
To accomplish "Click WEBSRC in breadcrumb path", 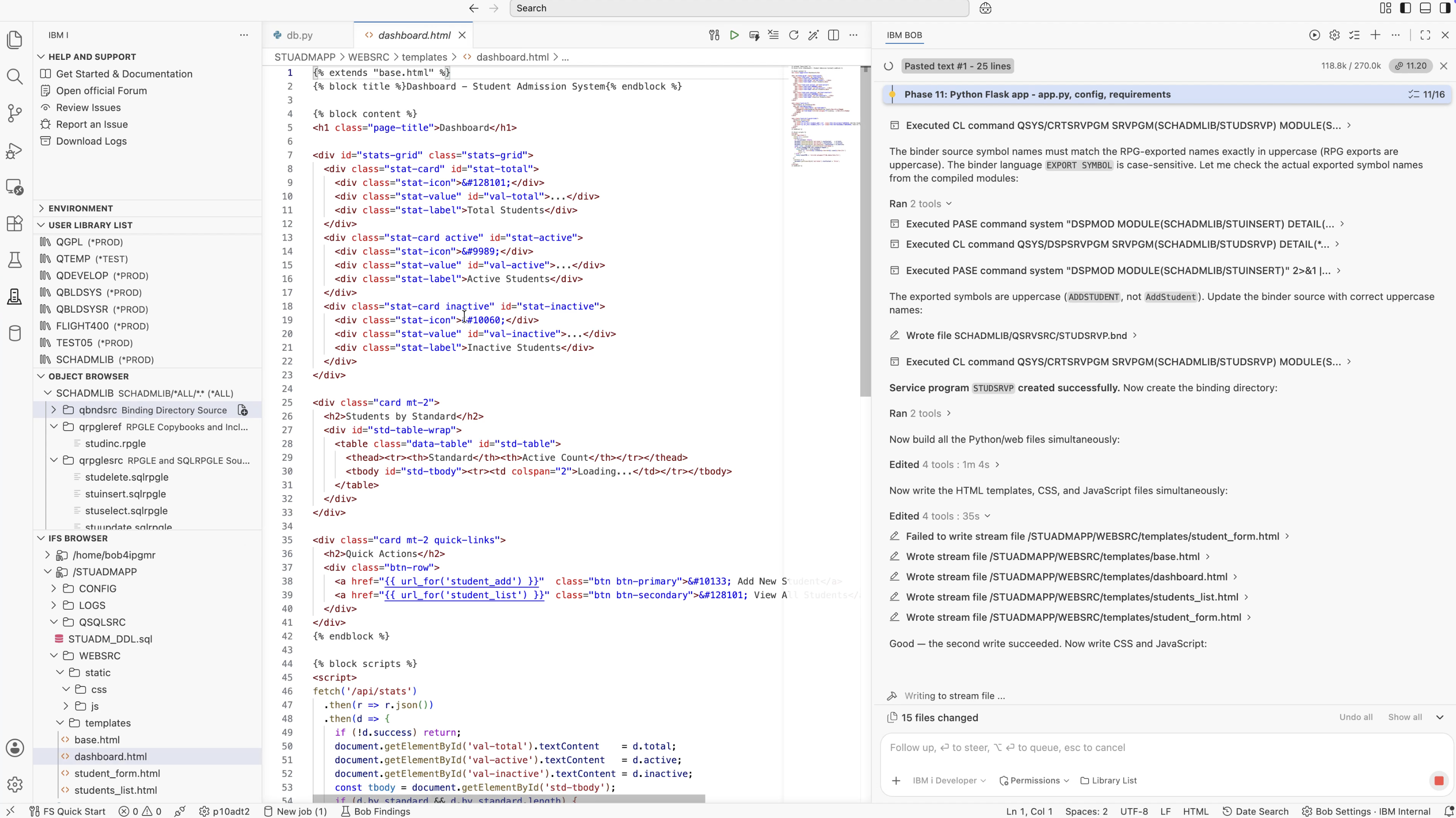I will pos(368,57).
